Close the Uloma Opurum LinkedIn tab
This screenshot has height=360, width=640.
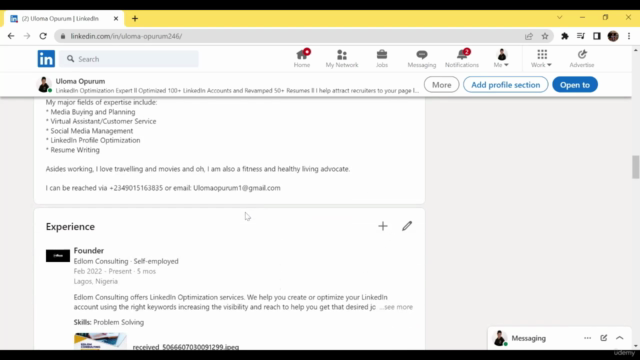tap(116, 18)
